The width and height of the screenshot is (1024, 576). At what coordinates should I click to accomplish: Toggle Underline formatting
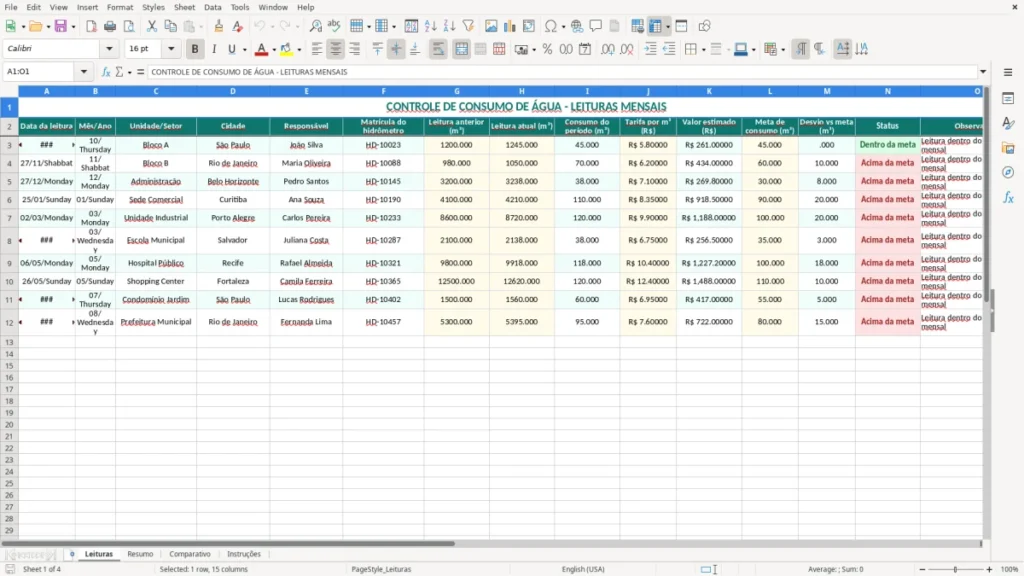click(x=232, y=49)
